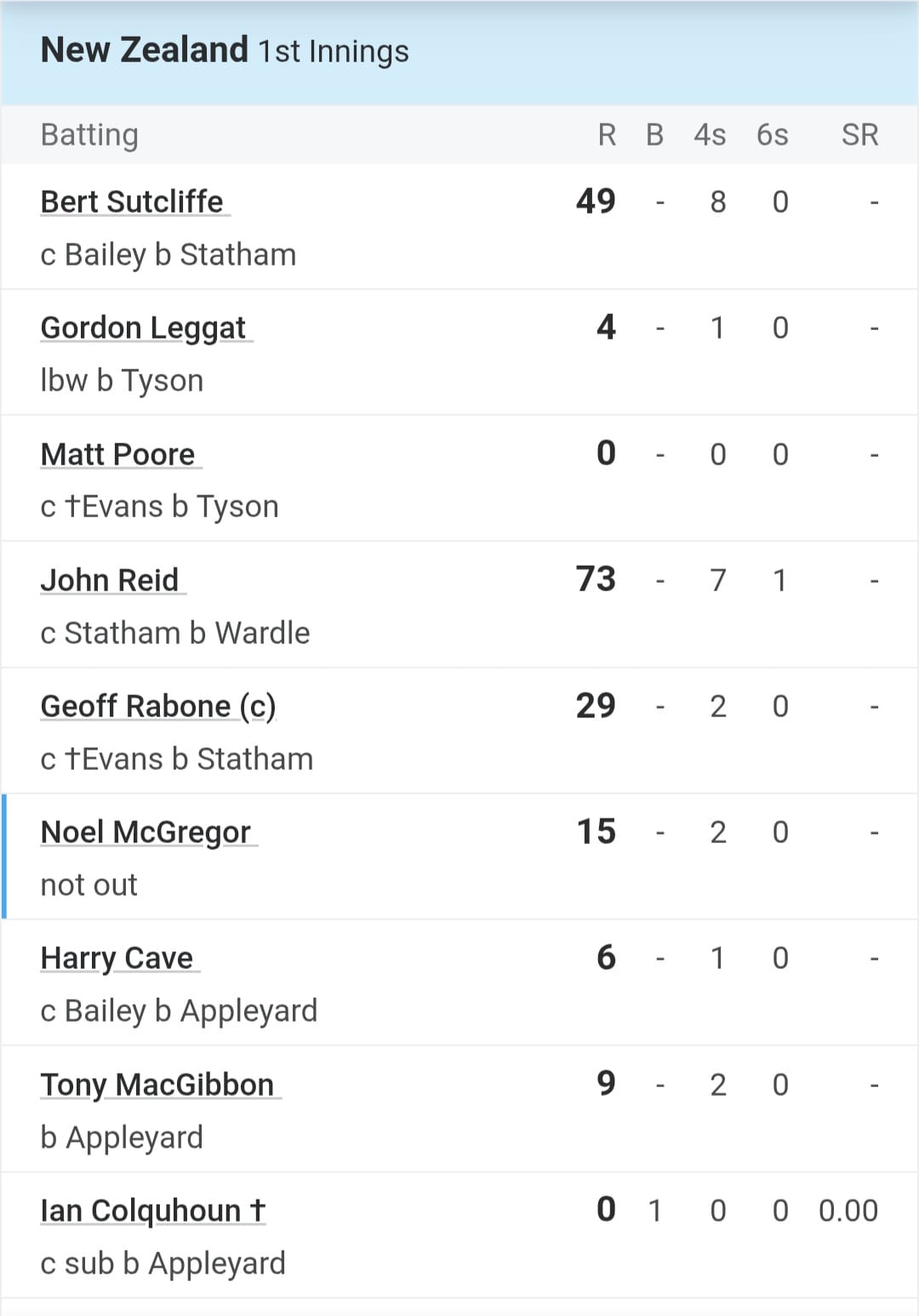Image resolution: width=919 pixels, height=1316 pixels.
Task: Open Noel McGregor's profile link
Action: pyautogui.click(x=146, y=832)
